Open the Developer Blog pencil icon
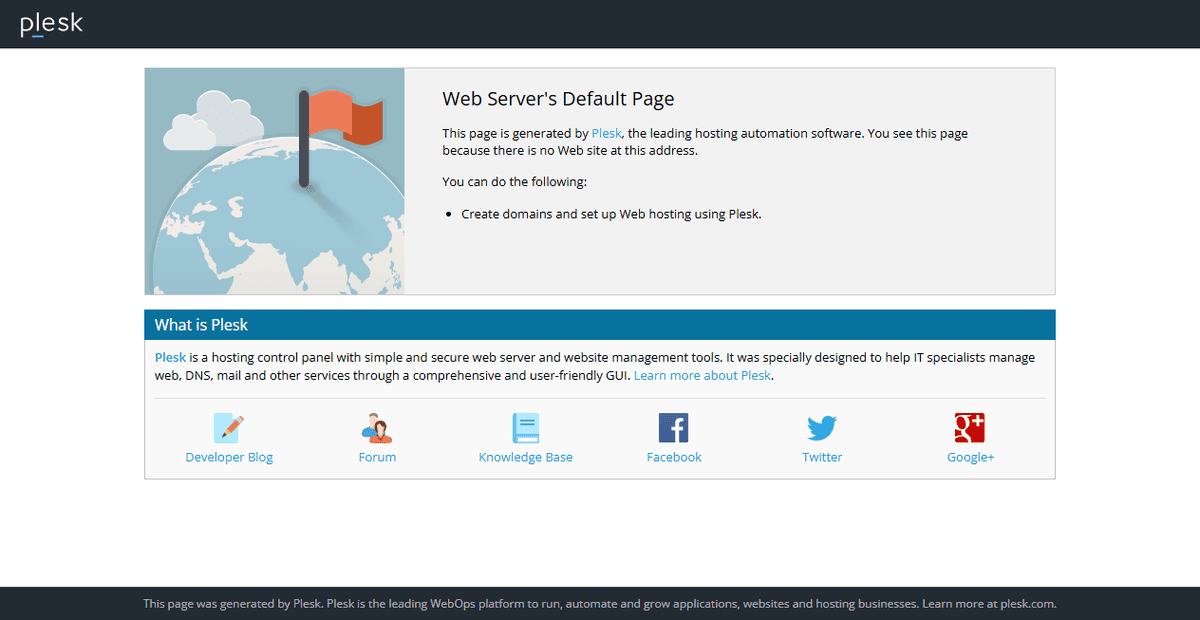This screenshot has width=1200, height=620. click(229, 428)
